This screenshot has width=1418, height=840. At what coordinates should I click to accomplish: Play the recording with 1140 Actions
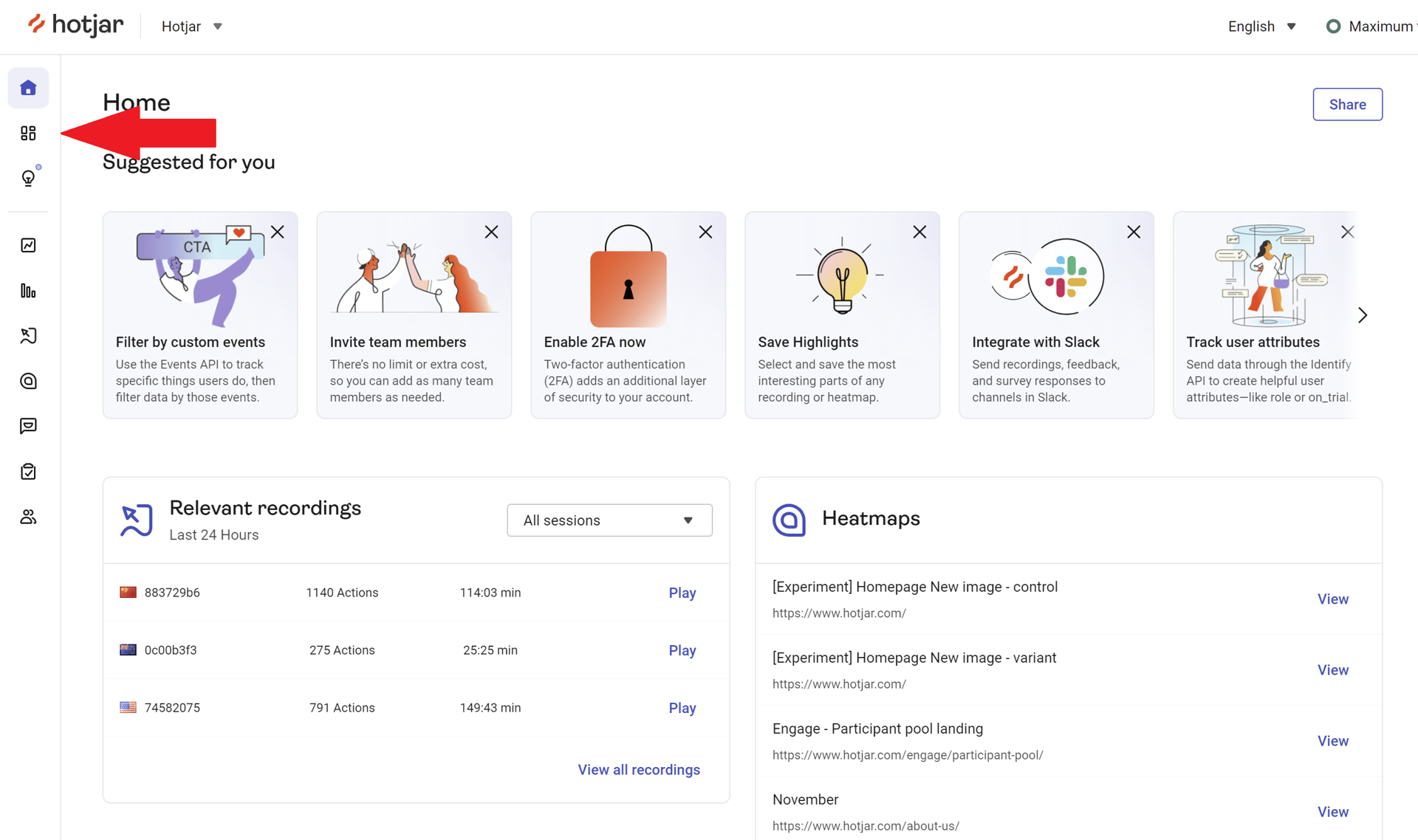pos(682,592)
